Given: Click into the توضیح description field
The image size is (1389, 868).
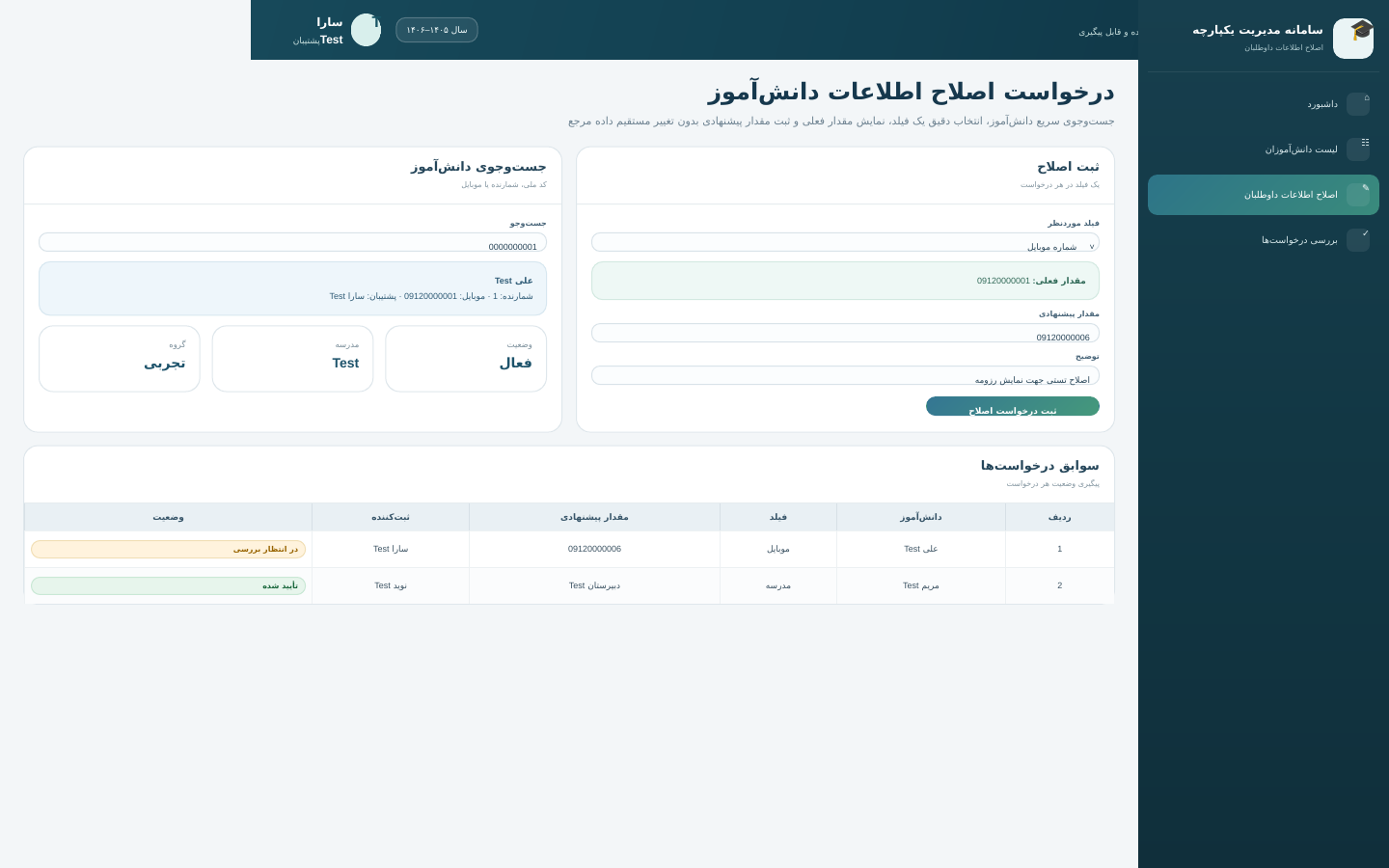Looking at the screenshot, I should [x=845, y=375].
